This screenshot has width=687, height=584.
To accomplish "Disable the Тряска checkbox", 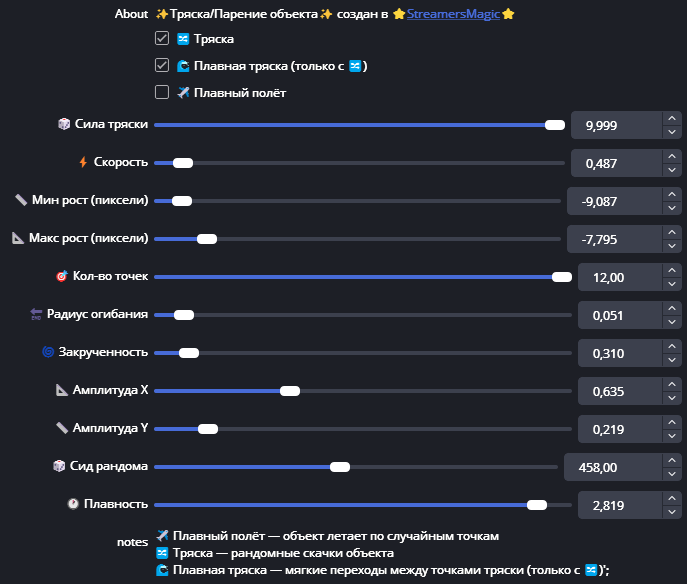I will [x=162, y=39].
